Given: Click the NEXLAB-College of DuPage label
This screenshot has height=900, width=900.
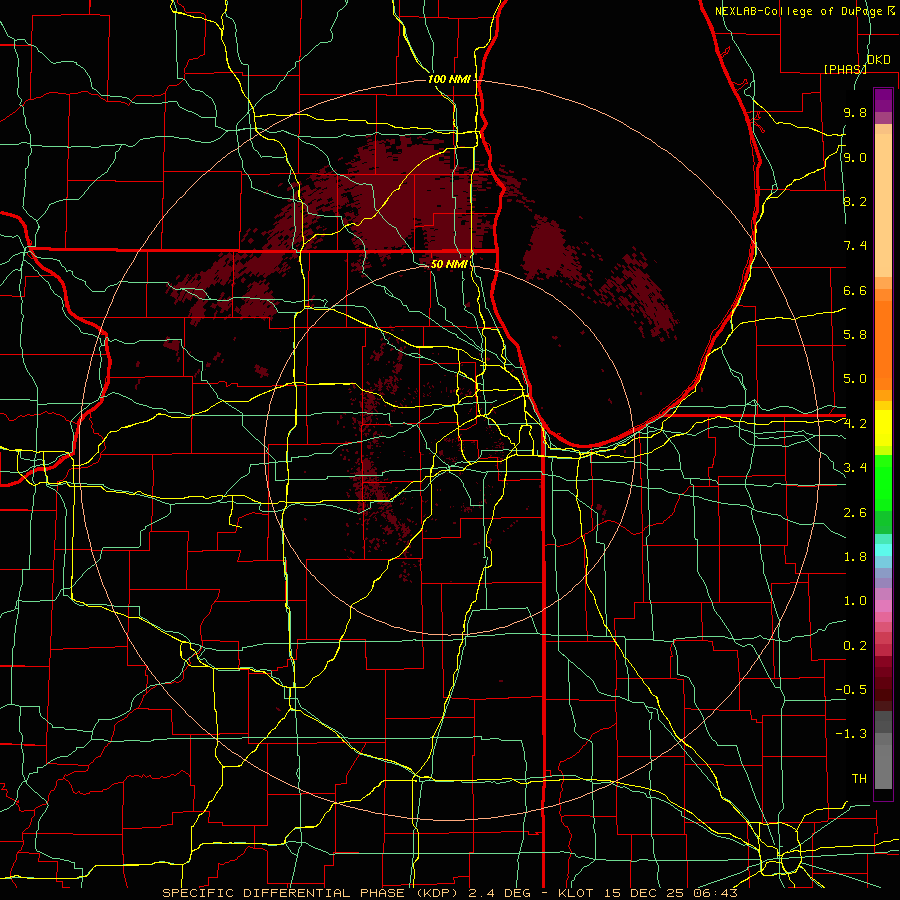Looking at the screenshot, I should tap(800, 11).
